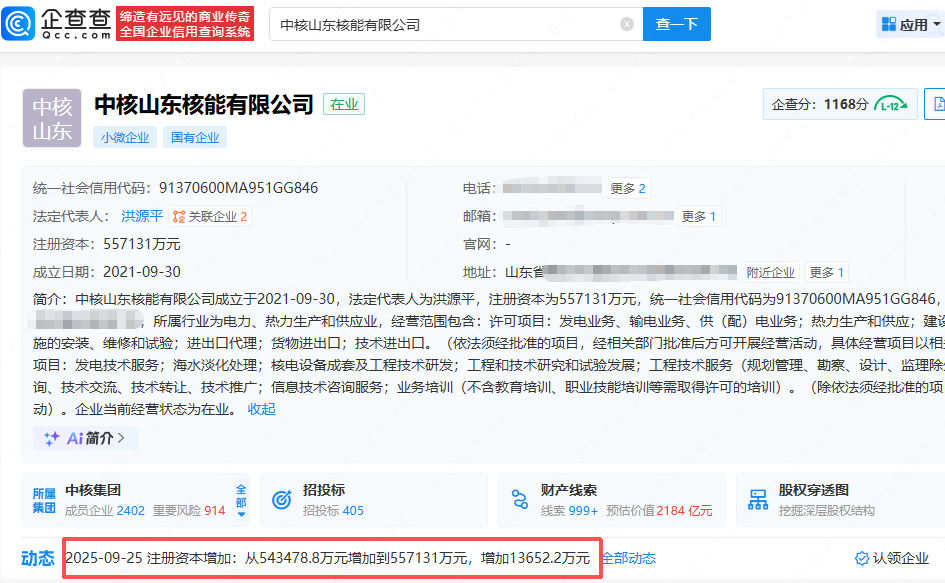Open the 股权穿透图 icon

[x=758, y=499]
